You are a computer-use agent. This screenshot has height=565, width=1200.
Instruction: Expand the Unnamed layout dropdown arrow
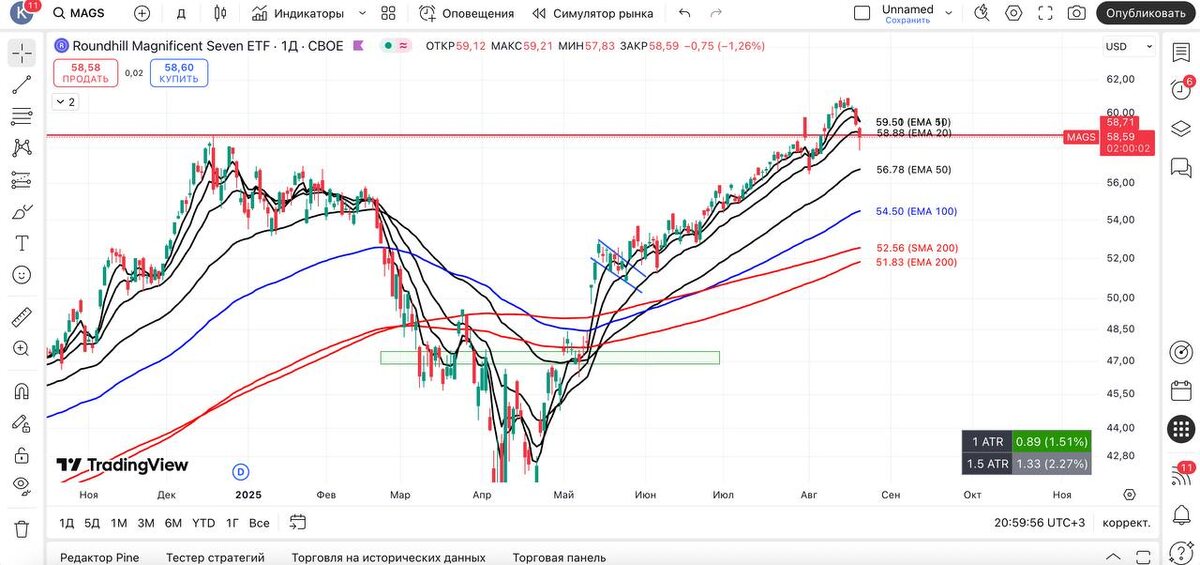[951, 13]
